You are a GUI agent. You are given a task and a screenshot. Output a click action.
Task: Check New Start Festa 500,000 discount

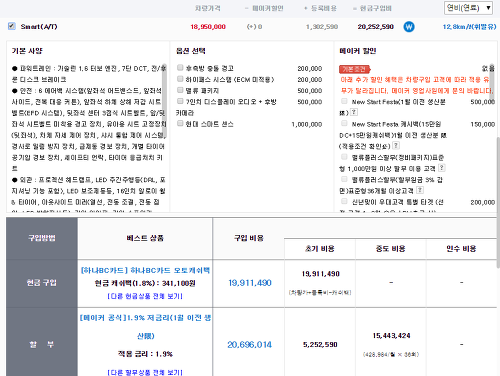tap(344, 101)
